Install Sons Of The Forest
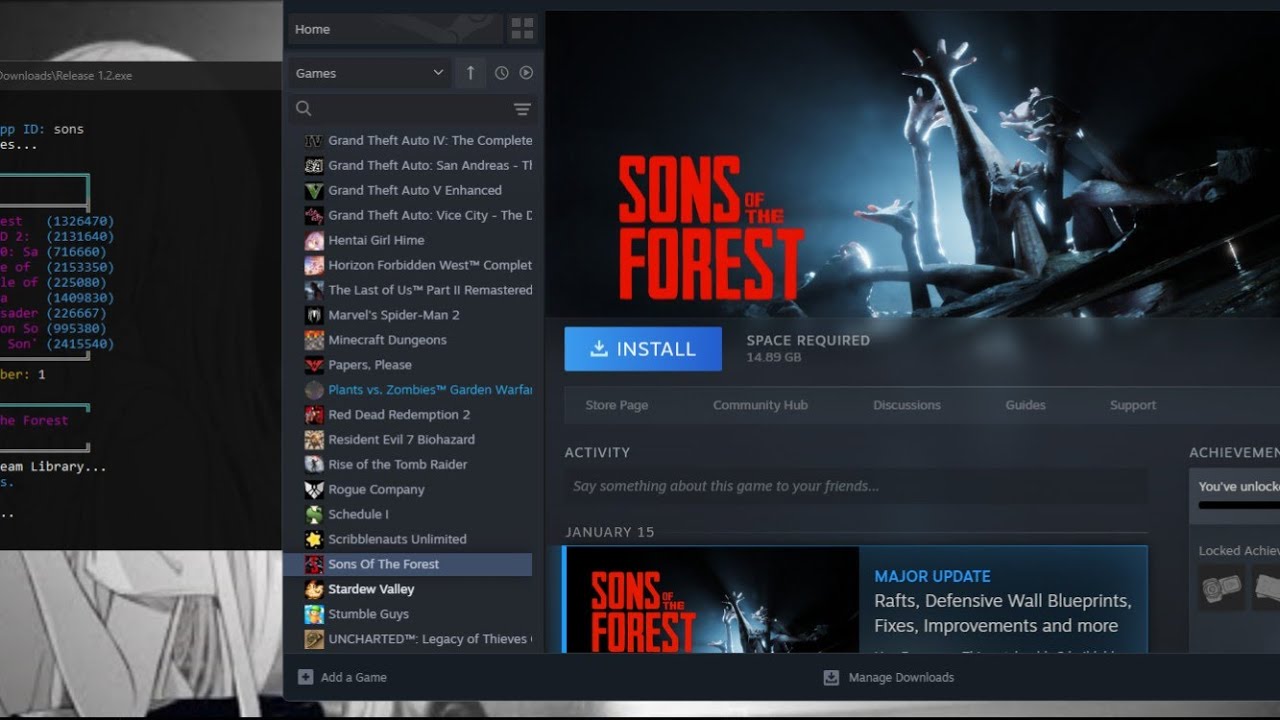This screenshot has height=720, width=1280. pyautogui.click(x=643, y=349)
